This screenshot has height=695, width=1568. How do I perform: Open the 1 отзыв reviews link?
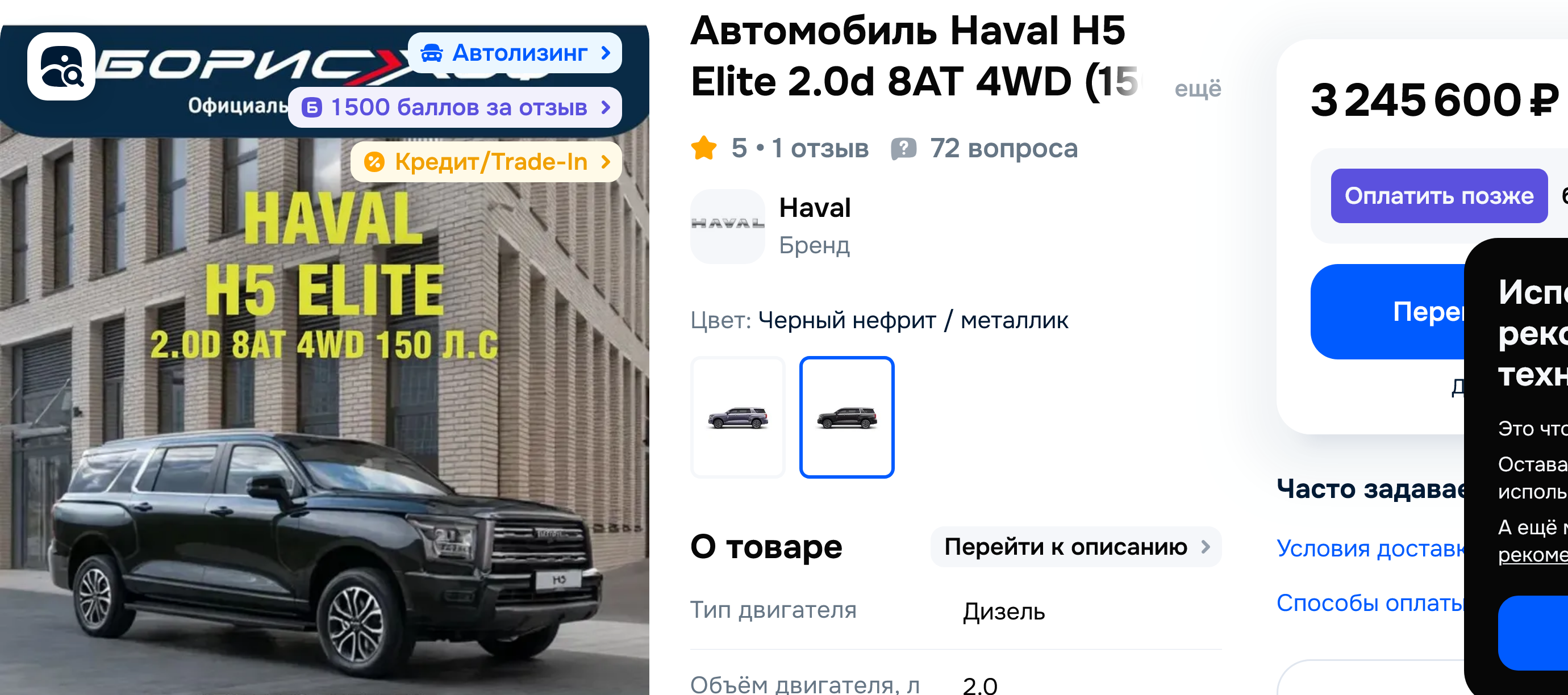point(819,149)
